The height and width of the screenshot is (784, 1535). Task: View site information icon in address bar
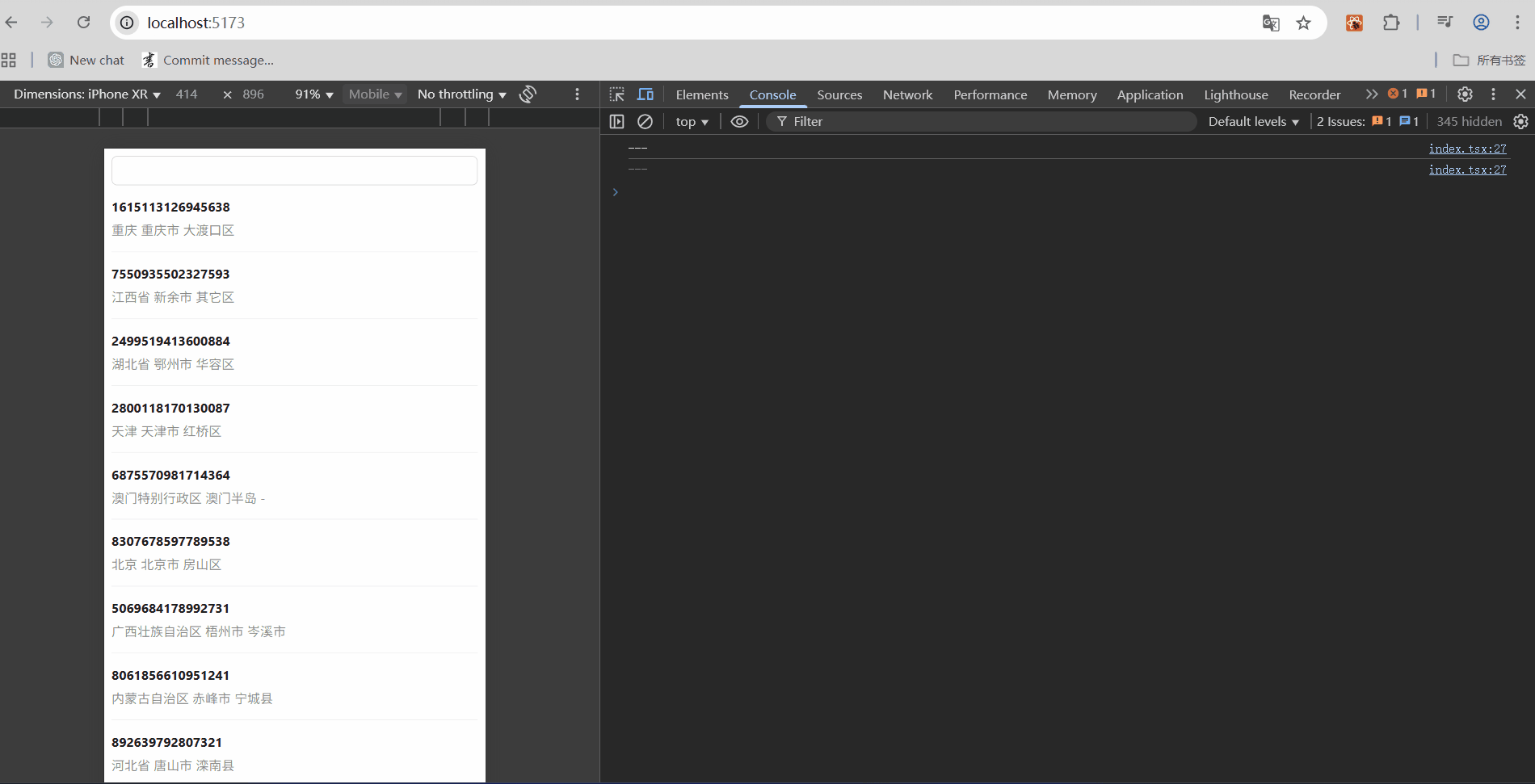pos(128,23)
